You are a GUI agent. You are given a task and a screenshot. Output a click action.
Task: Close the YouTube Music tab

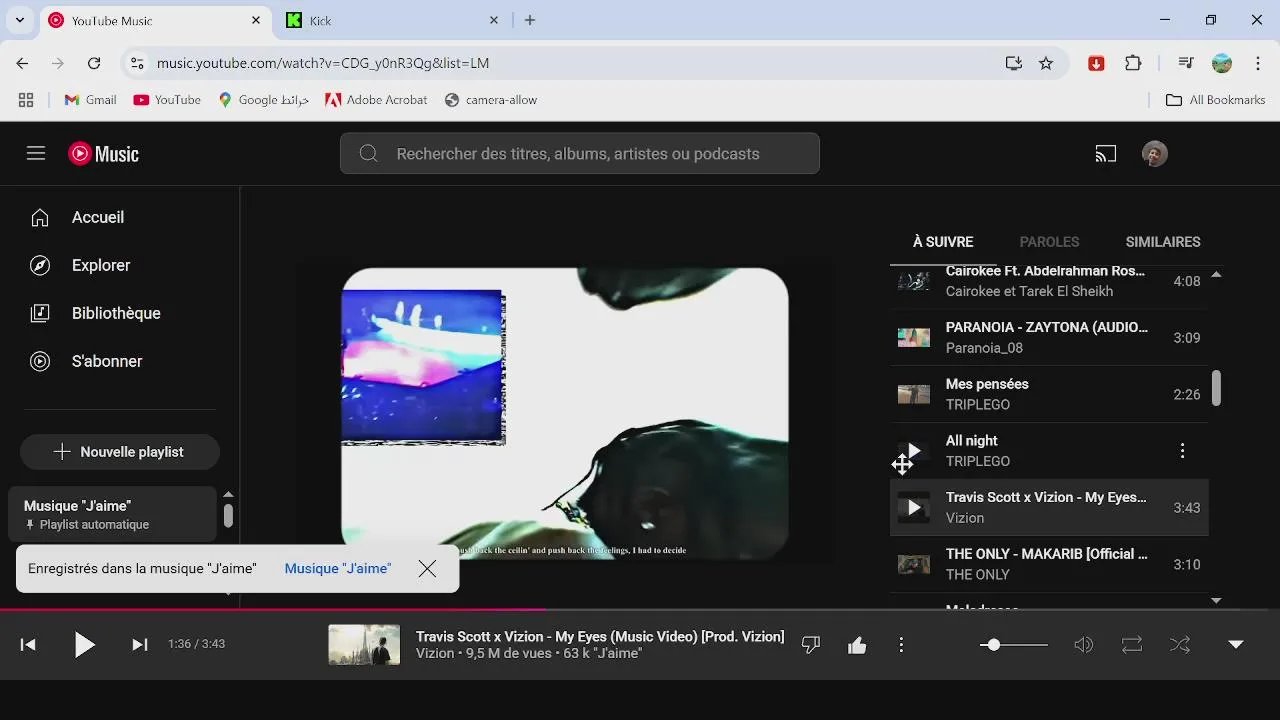(x=256, y=20)
